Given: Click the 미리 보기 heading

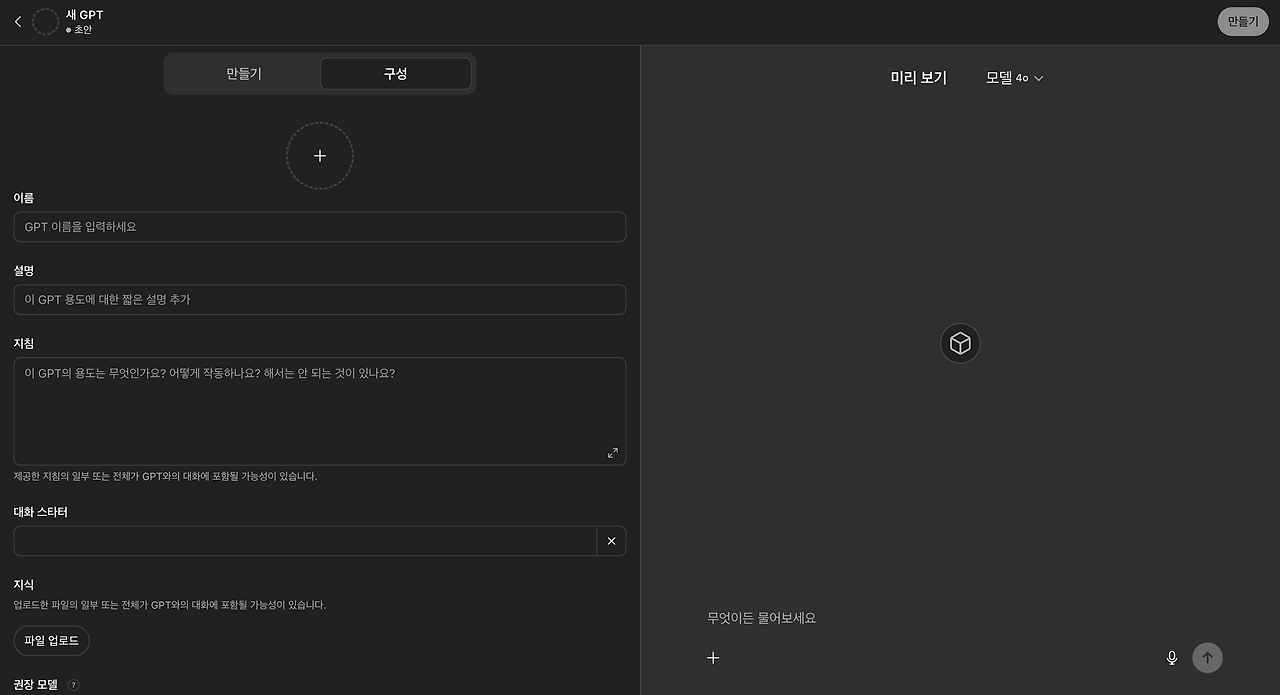Looking at the screenshot, I should click(918, 78).
